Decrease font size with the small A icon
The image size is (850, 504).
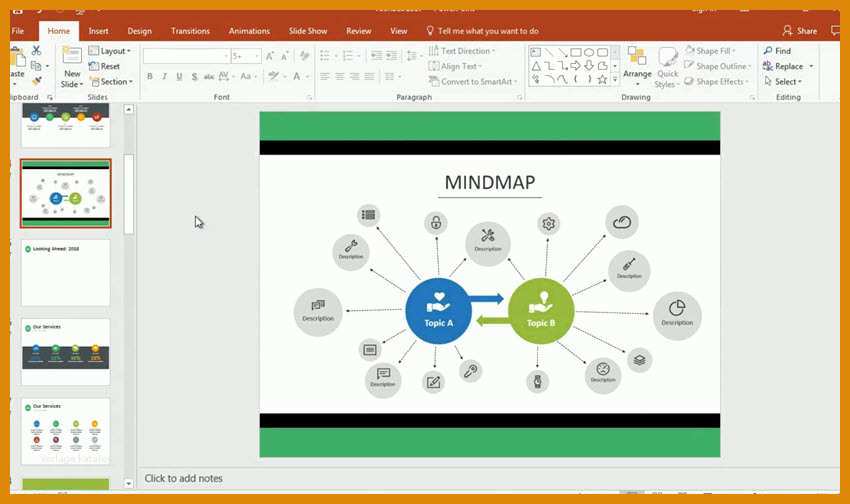coord(285,56)
